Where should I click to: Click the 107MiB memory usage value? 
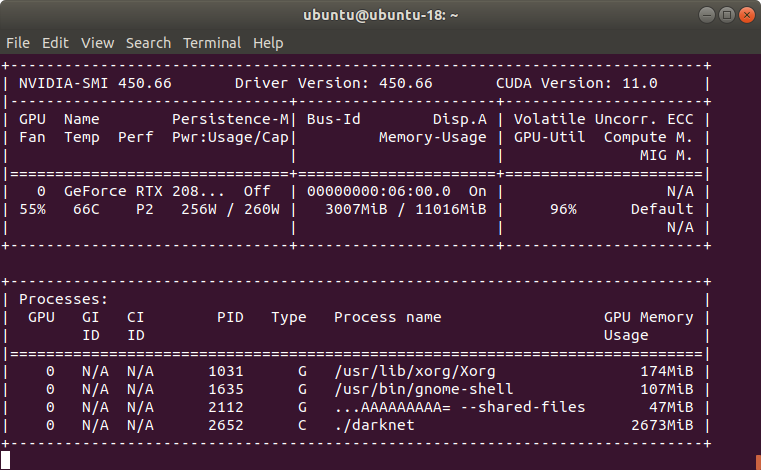click(667, 389)
